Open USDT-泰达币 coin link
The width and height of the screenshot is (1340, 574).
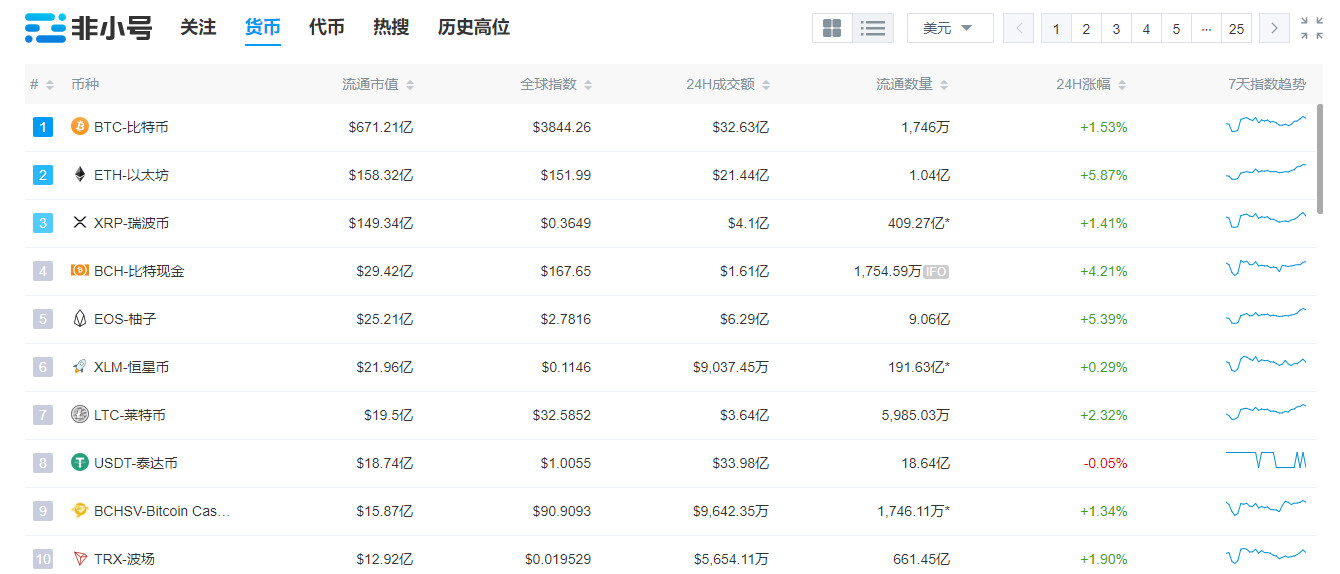[136, 463]
